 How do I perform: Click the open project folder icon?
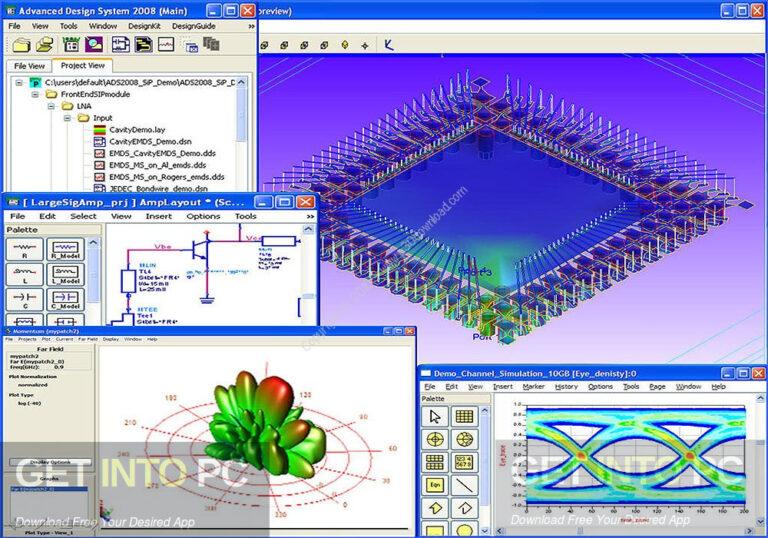point(45,45)
